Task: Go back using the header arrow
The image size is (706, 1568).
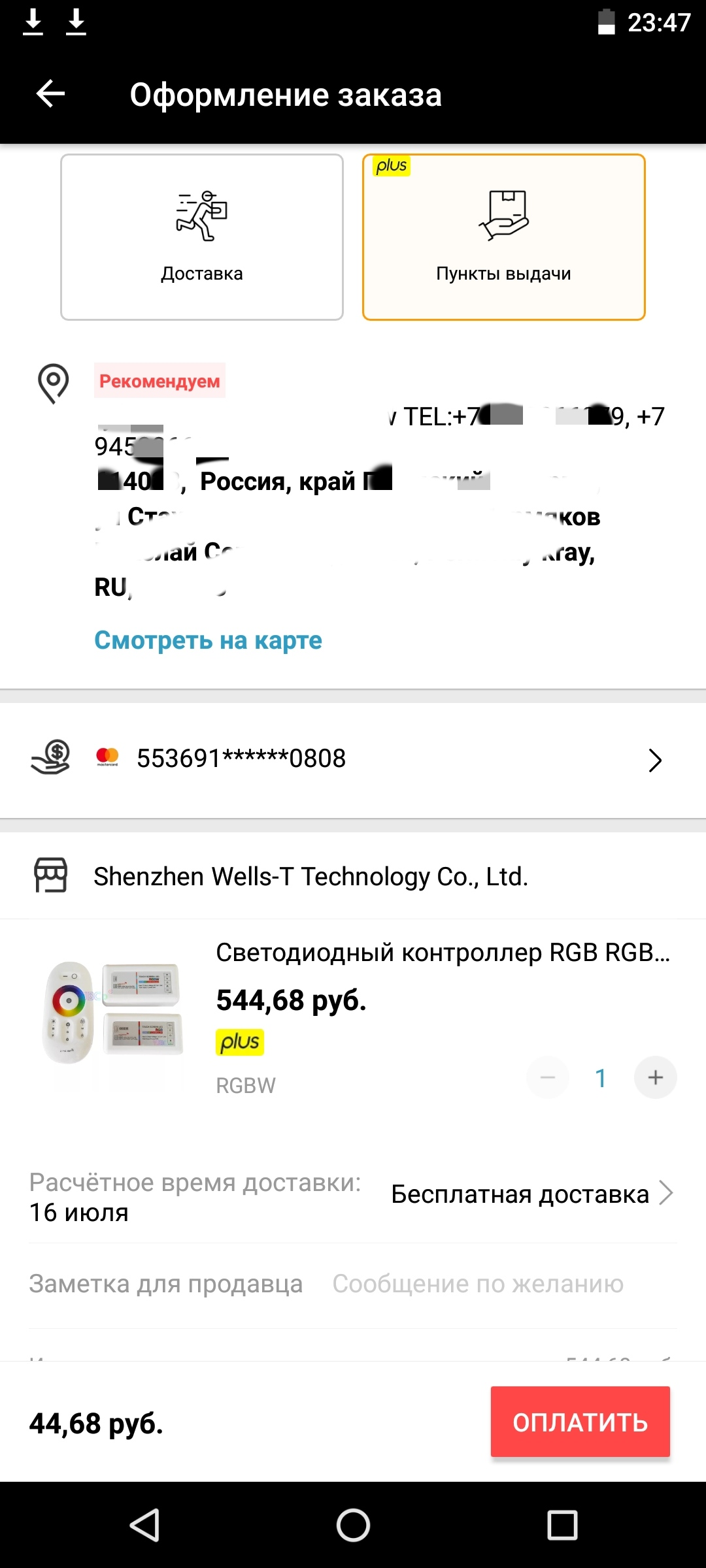Action: coord(50,94)
